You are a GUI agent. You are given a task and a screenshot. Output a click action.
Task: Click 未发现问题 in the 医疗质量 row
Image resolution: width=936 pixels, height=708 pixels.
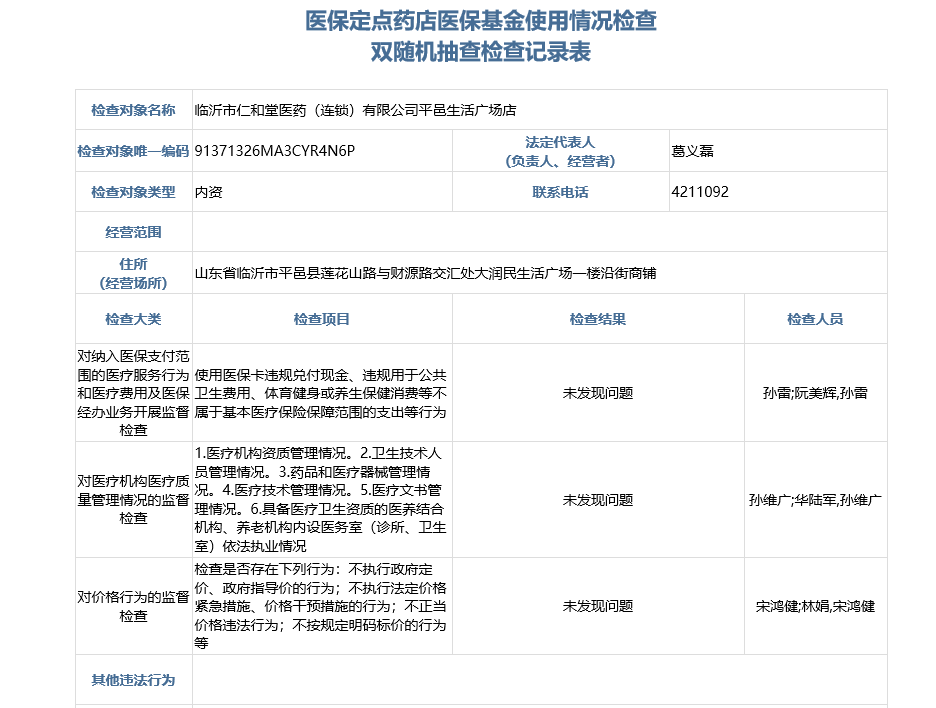coord(598,500)
